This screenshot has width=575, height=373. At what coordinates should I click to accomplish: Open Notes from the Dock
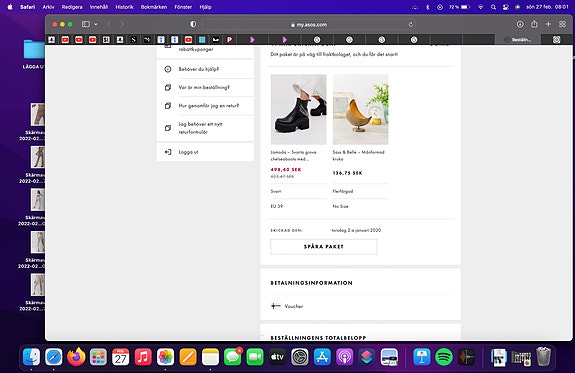pos(210,357)
